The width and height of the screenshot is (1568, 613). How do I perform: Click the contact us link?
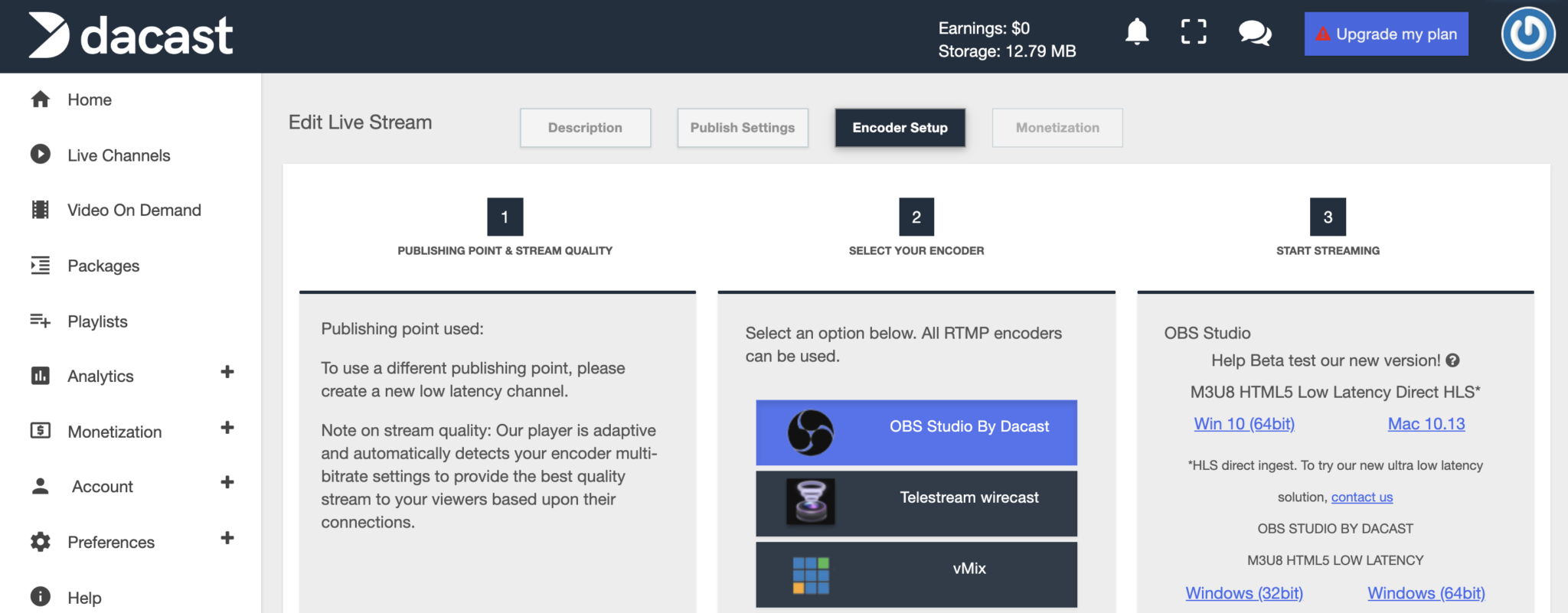[x=1362, y=497]
